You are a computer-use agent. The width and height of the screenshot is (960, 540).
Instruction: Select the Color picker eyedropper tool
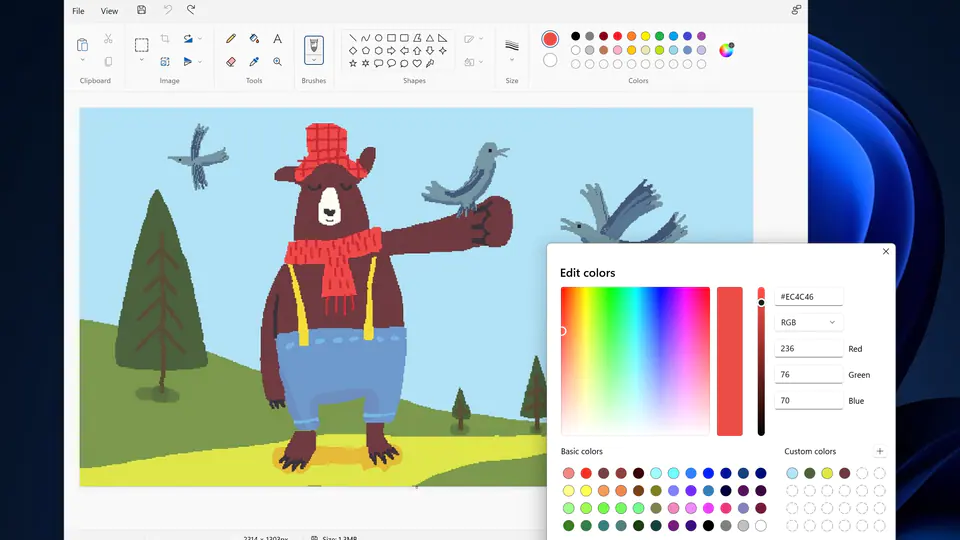(x=254, y=62)
